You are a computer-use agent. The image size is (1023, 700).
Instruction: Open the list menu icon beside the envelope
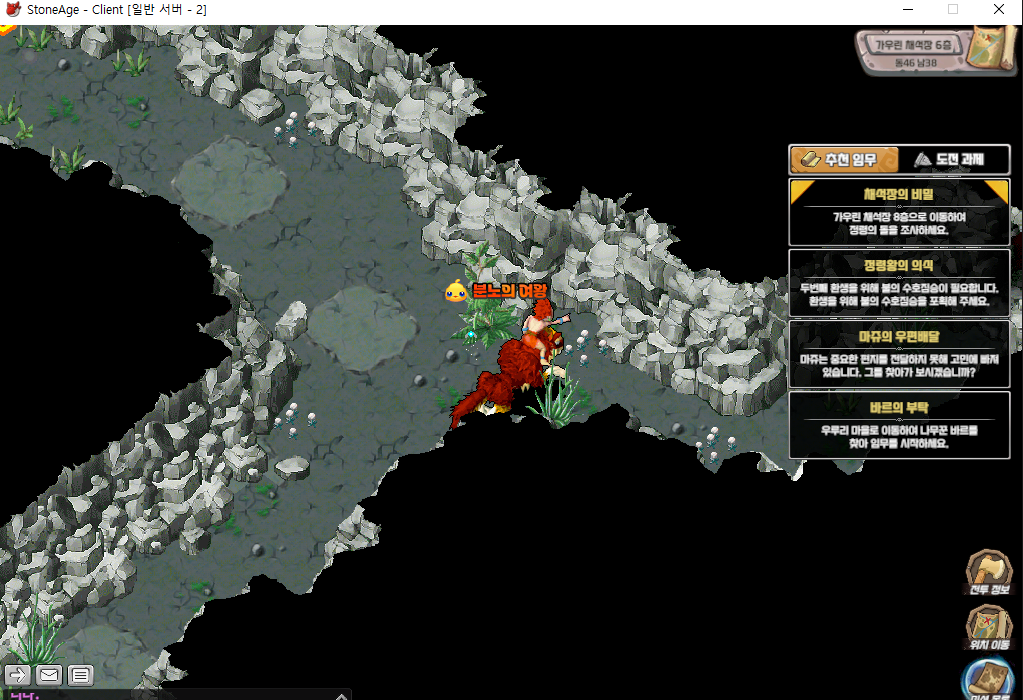(x=81, y=674)
